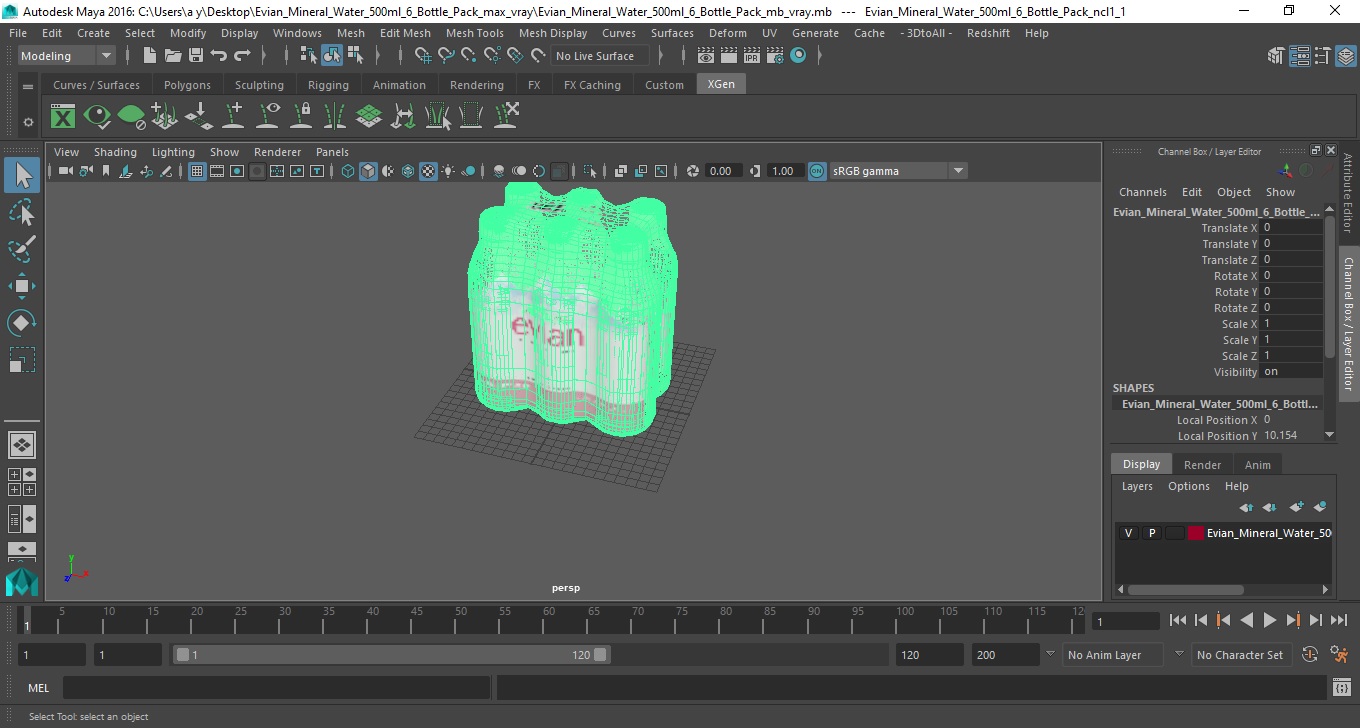The width and height of the screenshot is (1360, 728).
Task: Open the Deform menu
Action: [x=727, y=33]
